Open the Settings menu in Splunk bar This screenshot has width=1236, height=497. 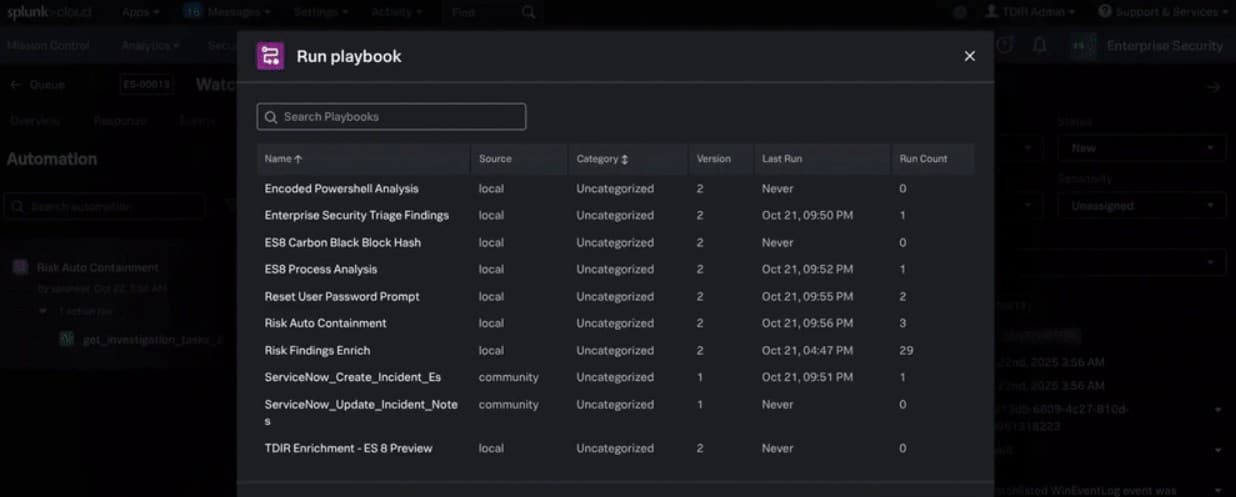coord(321,12)
